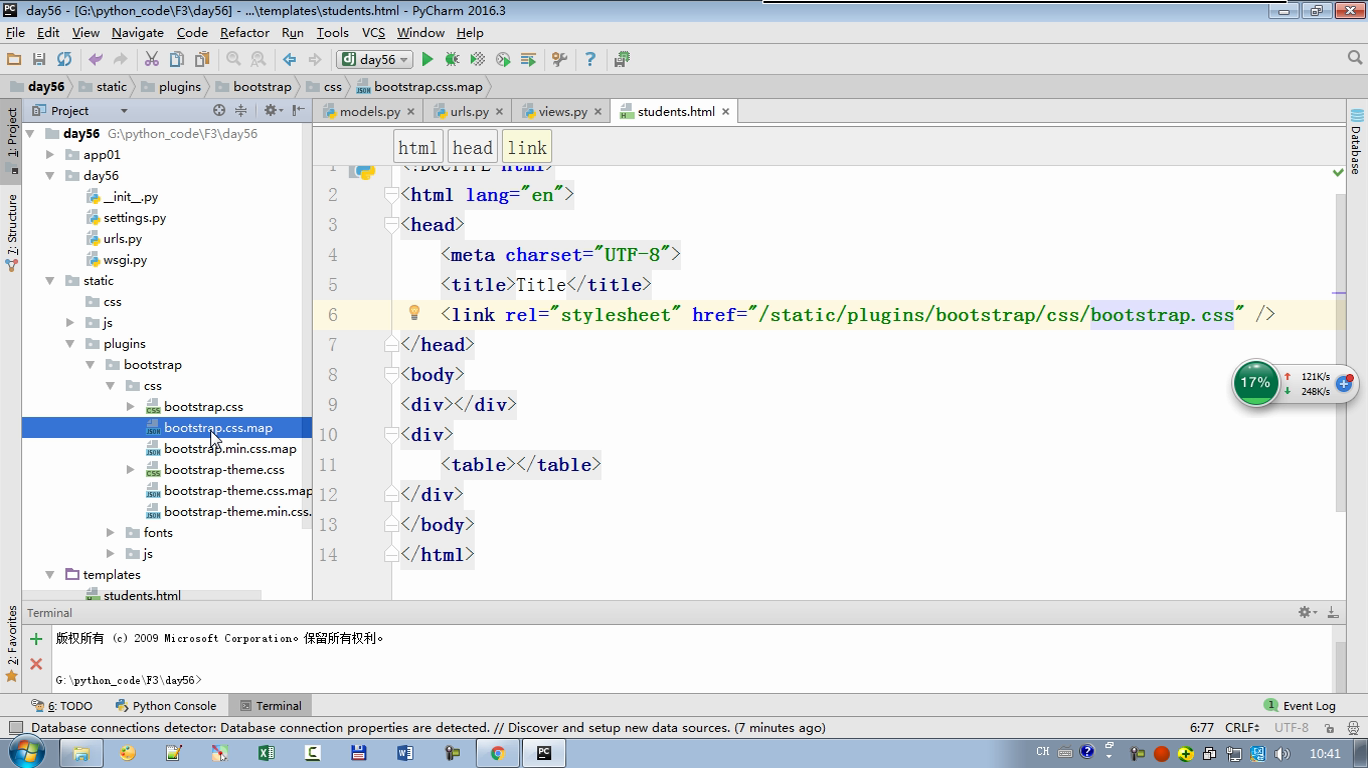Image resolution: width=1368 pixels, height=768 pixels.
Task: Collapse the plugins folder in project tree
Action: click(70, 344)
